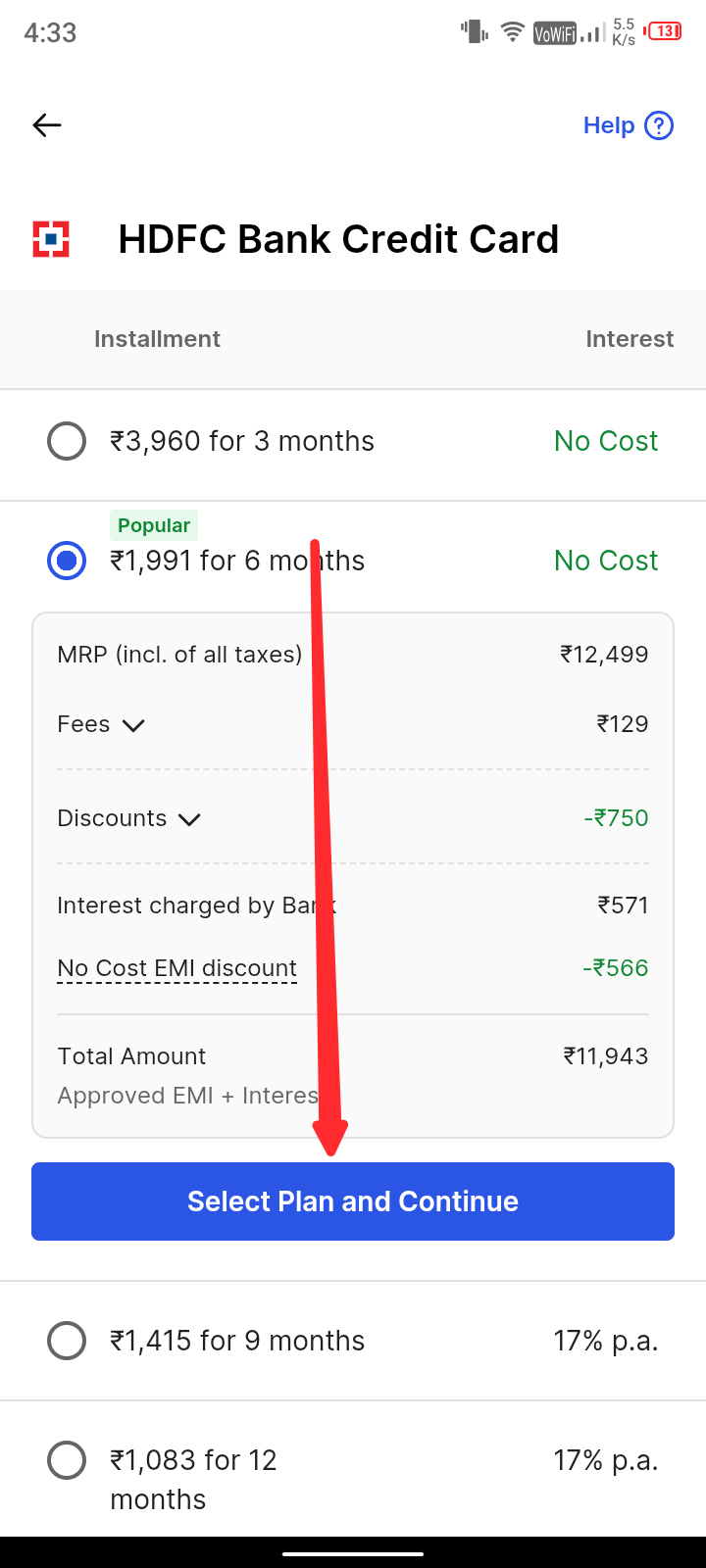Tap the Popular badge
The height and width of the screenshot is (1568, 706).
coord(154,525)
